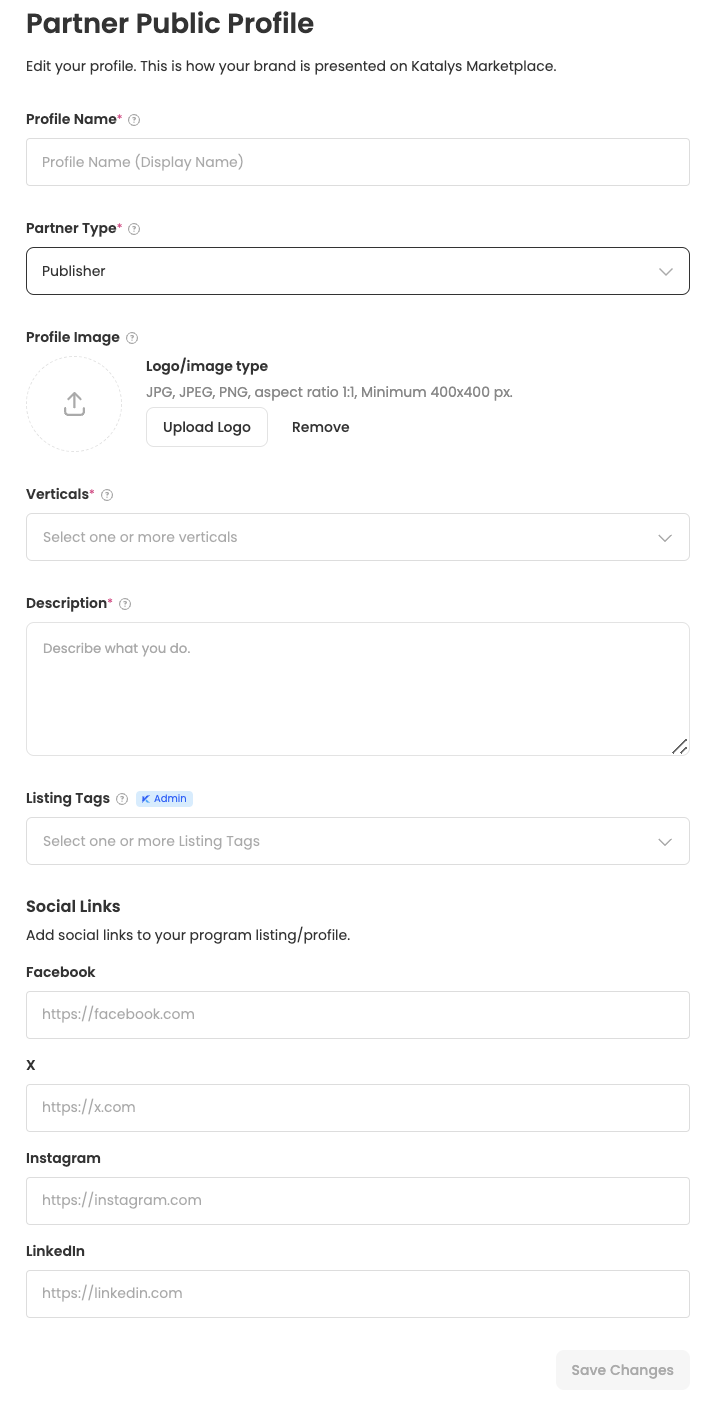The image size is (716, 1404).
Task: Open the Partner Type dropdown showing Publisher
Action: 357,271
